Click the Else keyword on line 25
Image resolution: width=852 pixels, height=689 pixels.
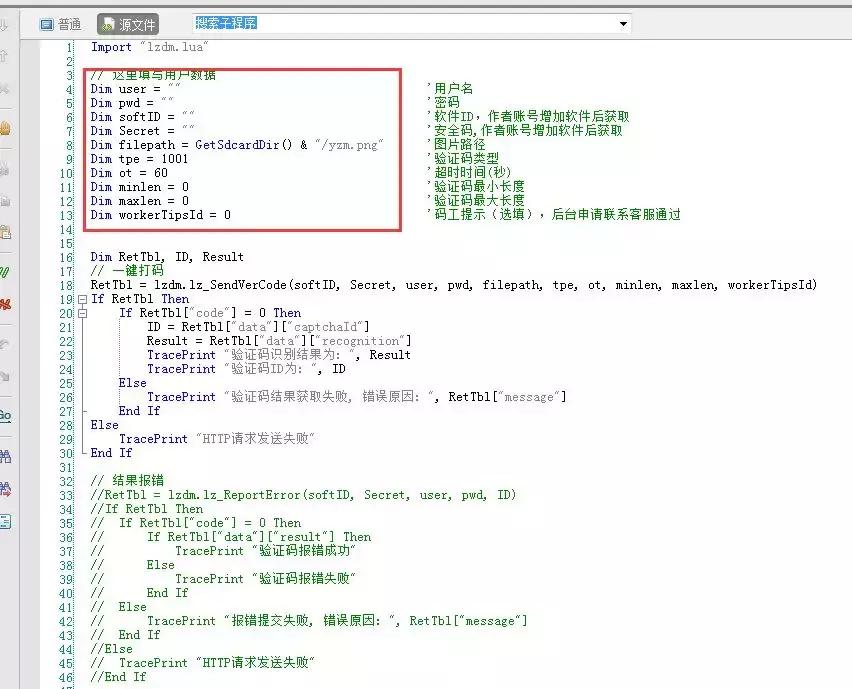(x=132, y=383)
